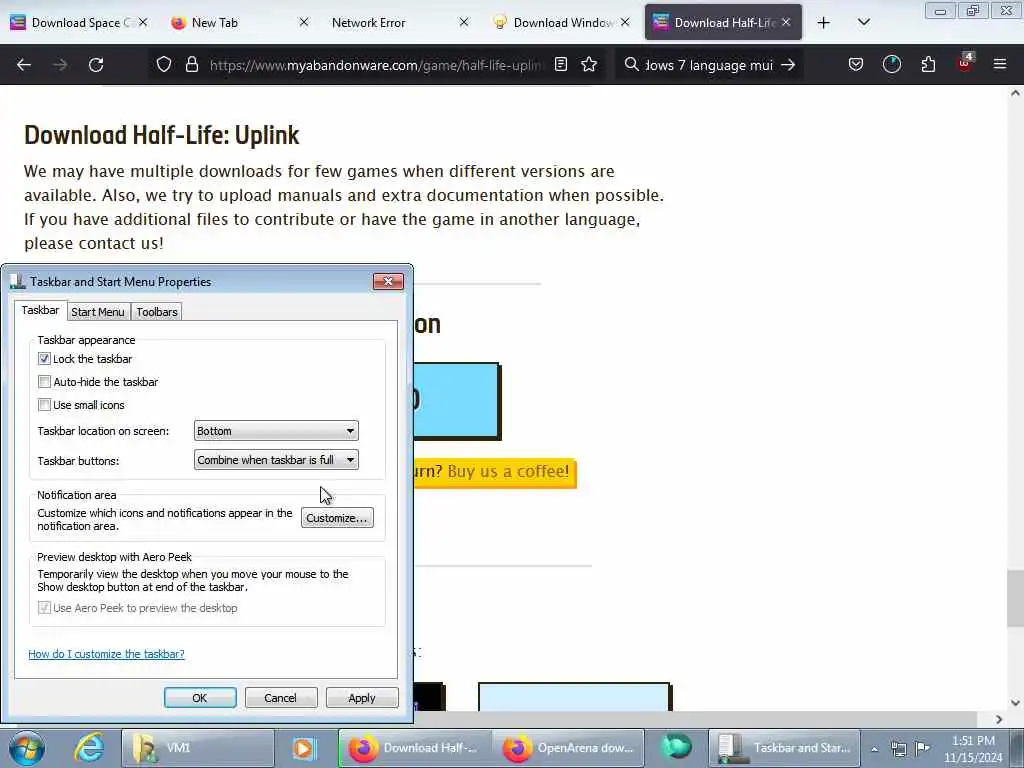Switch to the Download Space tab
The width and height of the screenshot is (1024, 768).
click(x=78, y=22)
